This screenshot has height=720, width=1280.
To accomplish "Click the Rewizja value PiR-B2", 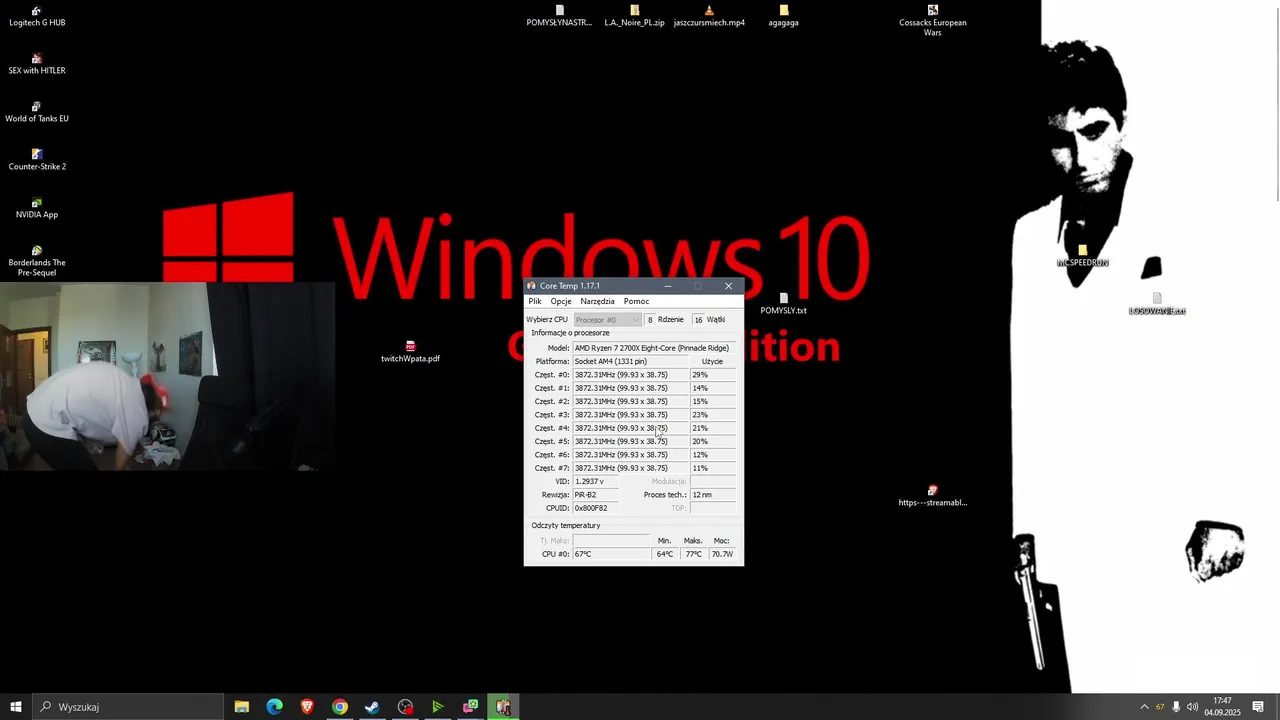I will (x=596, y=495).
